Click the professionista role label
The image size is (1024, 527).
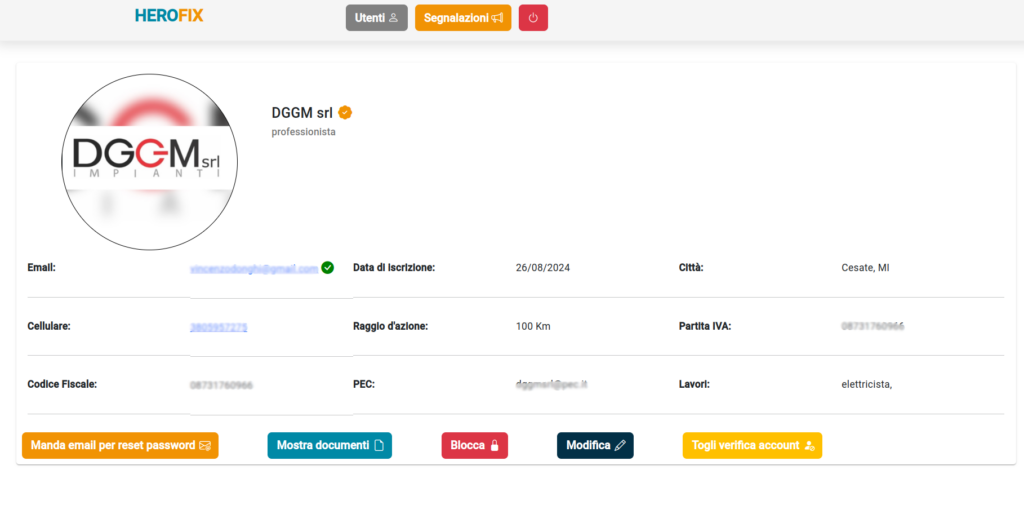pos(304,132)
